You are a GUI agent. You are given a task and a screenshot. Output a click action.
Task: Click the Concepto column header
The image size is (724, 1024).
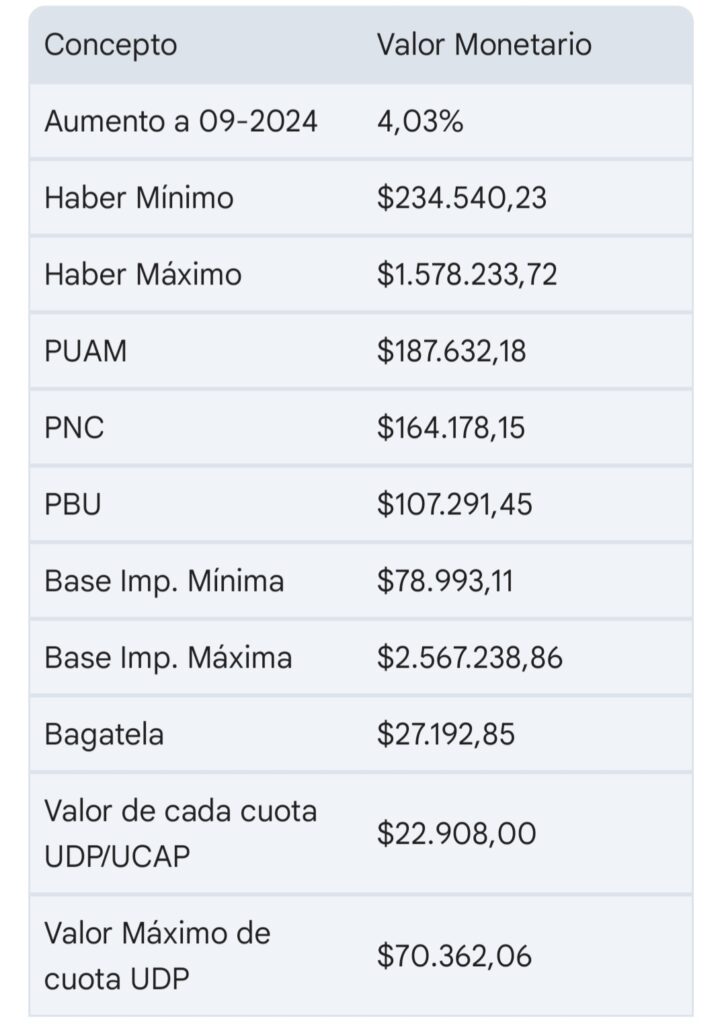[x=110, y=45]
